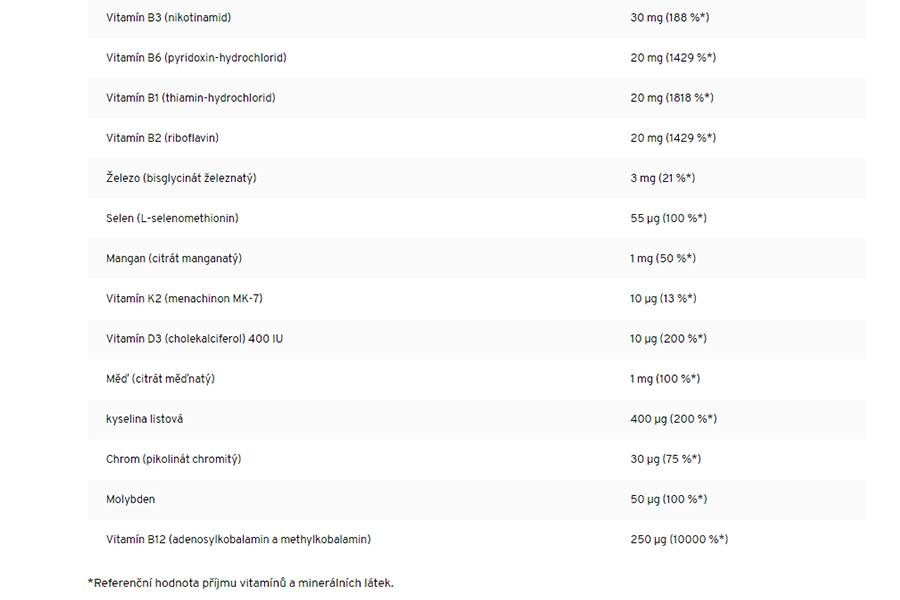Click the Chrom (pikolinát chromitý) text
The image size is (900, 600).
coord(173,459)
